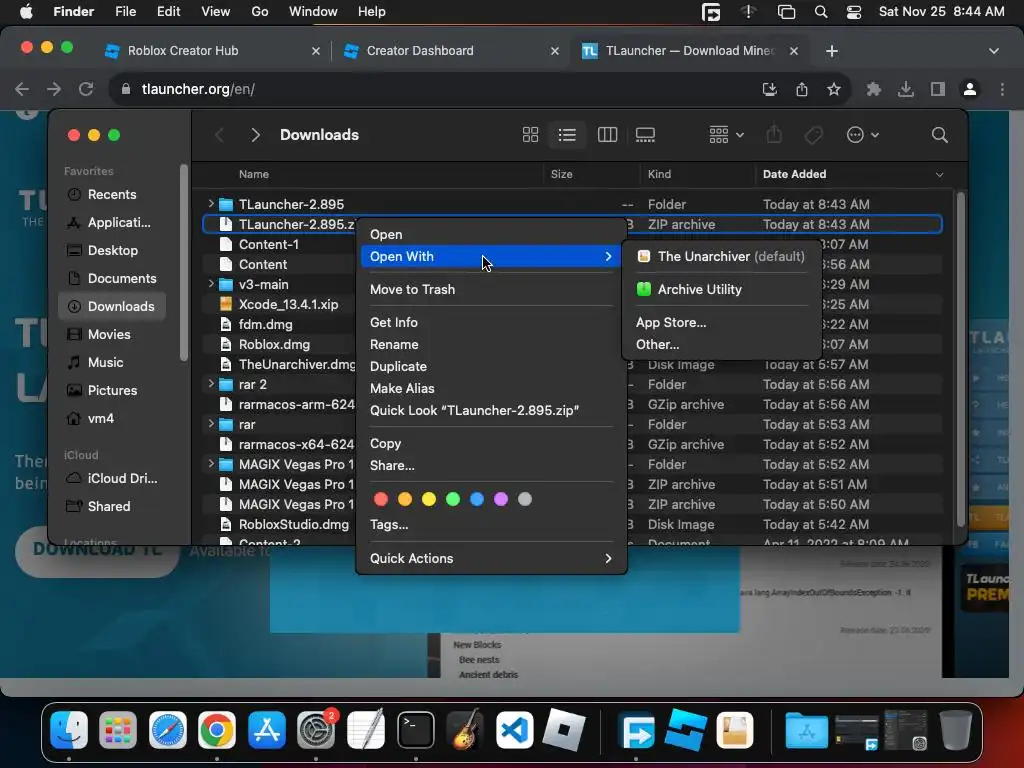Open Documents in Finder sidebar
1024x768 pixels.
112,279
